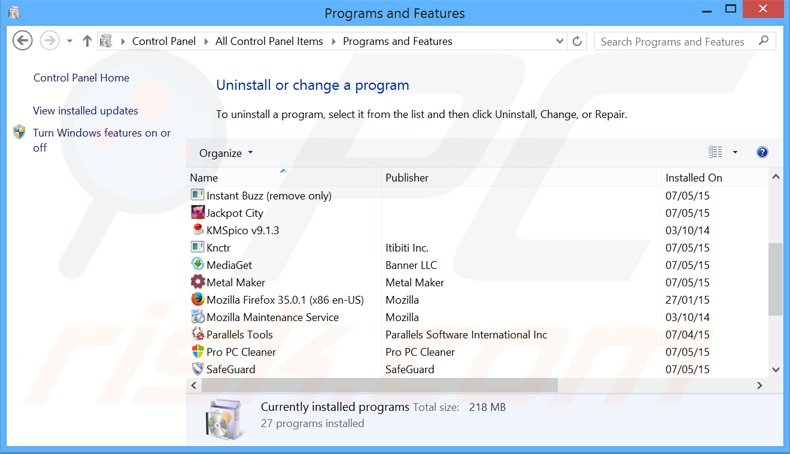Select the Jackpot City entry
This screenshot has height=454, width=790.
pyautogui.click(x=235, y=213)
